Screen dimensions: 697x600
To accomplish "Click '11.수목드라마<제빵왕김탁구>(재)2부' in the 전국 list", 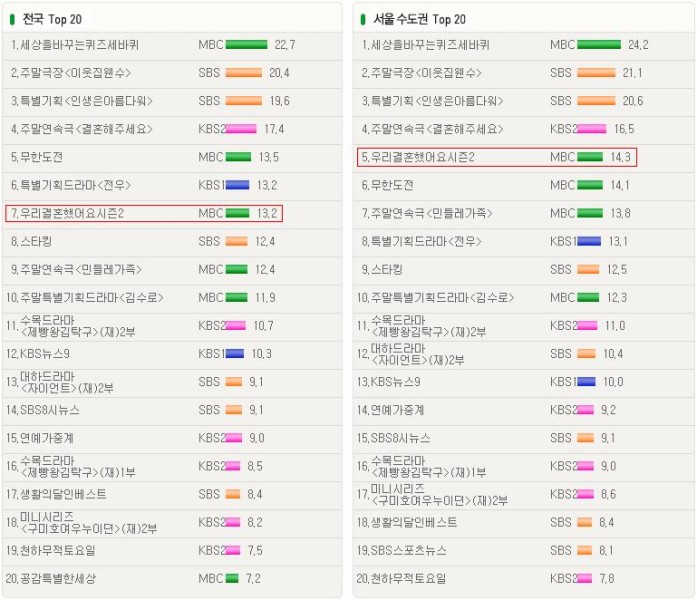I will (71, 326).
